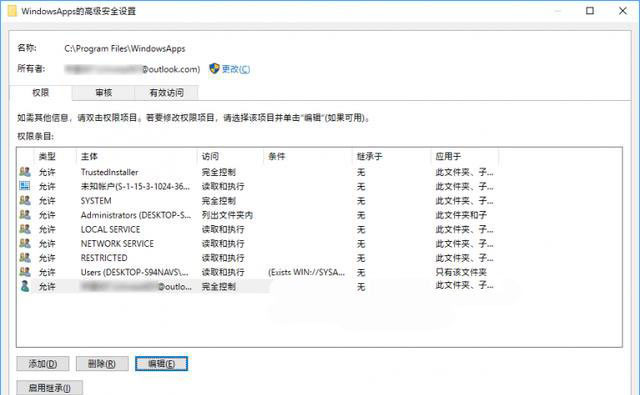Click the 启用继承(I) button
Viewport: 640px width, 395px height.
click(49, 388)
